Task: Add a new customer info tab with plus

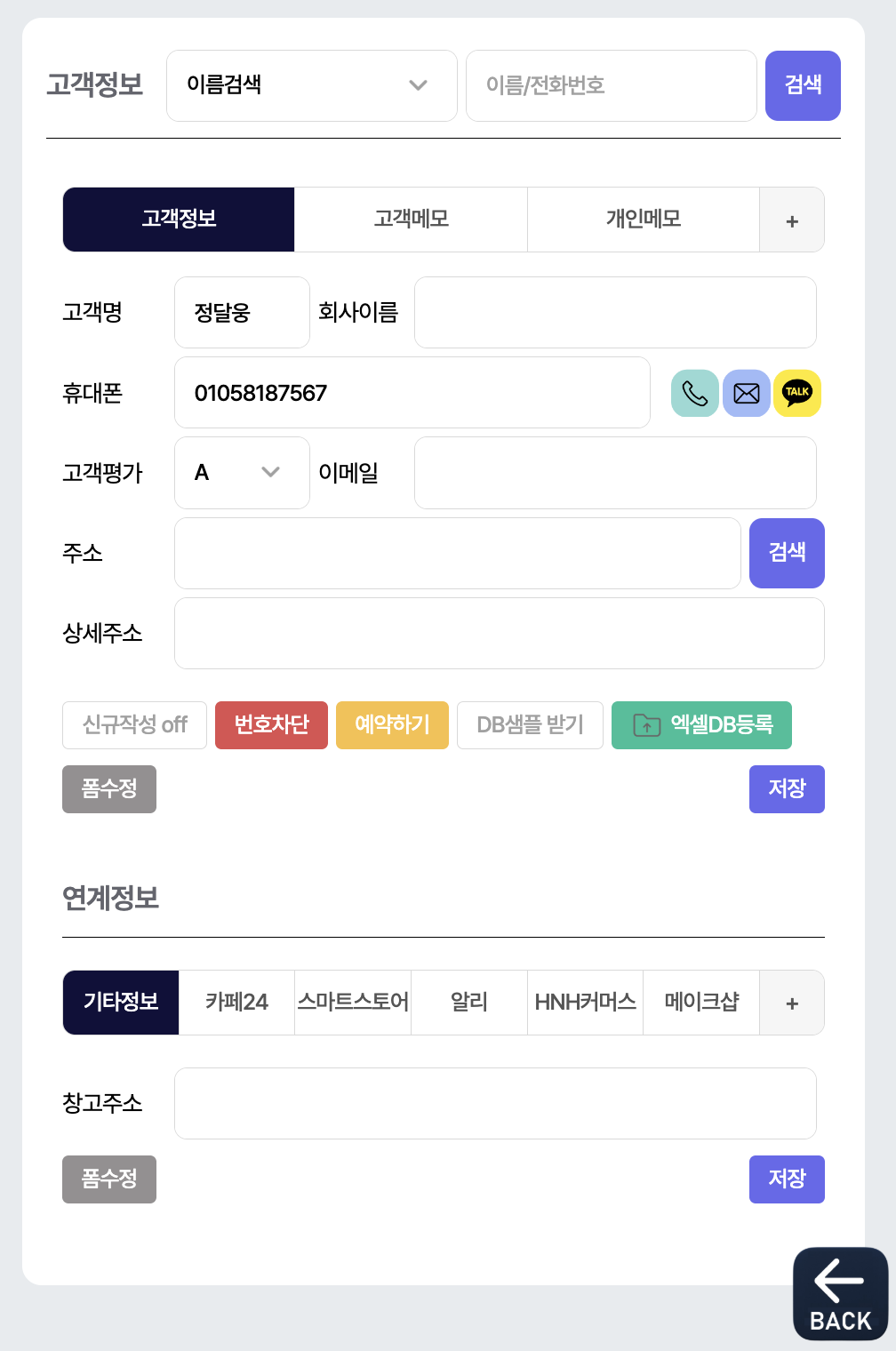Action: pyautogui.click(x=792, y=220)
